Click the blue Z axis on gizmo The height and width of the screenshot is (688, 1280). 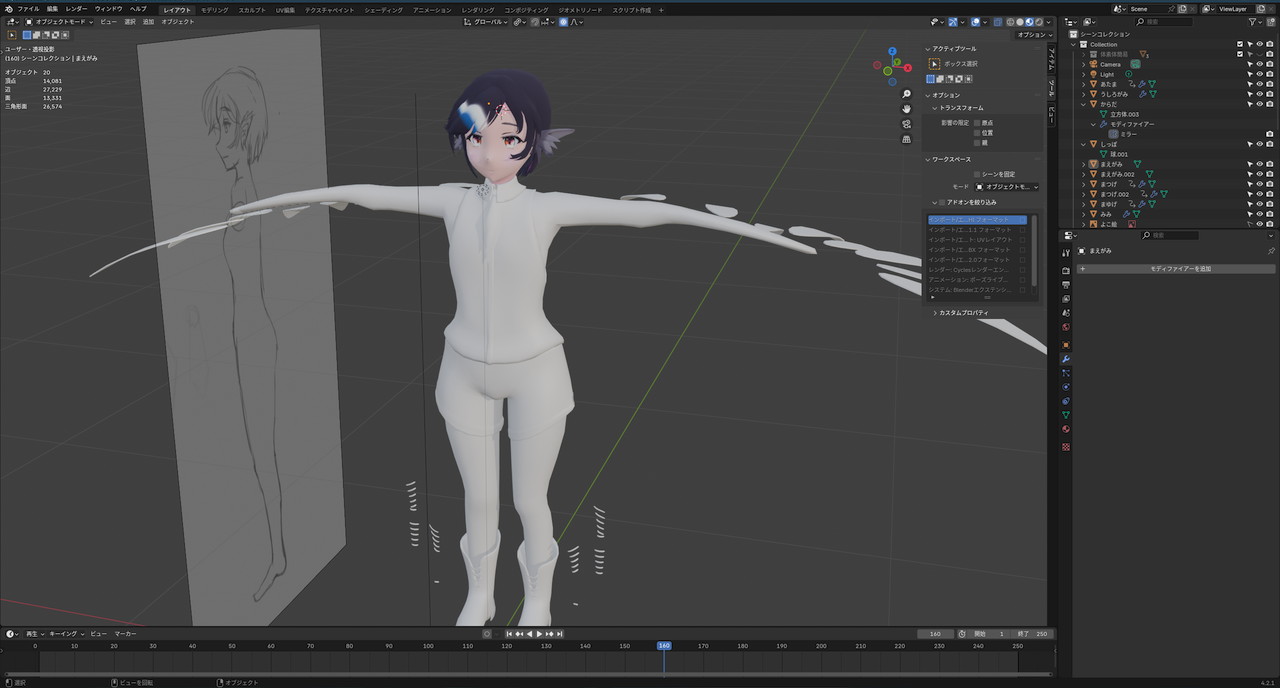click(893, 50)
